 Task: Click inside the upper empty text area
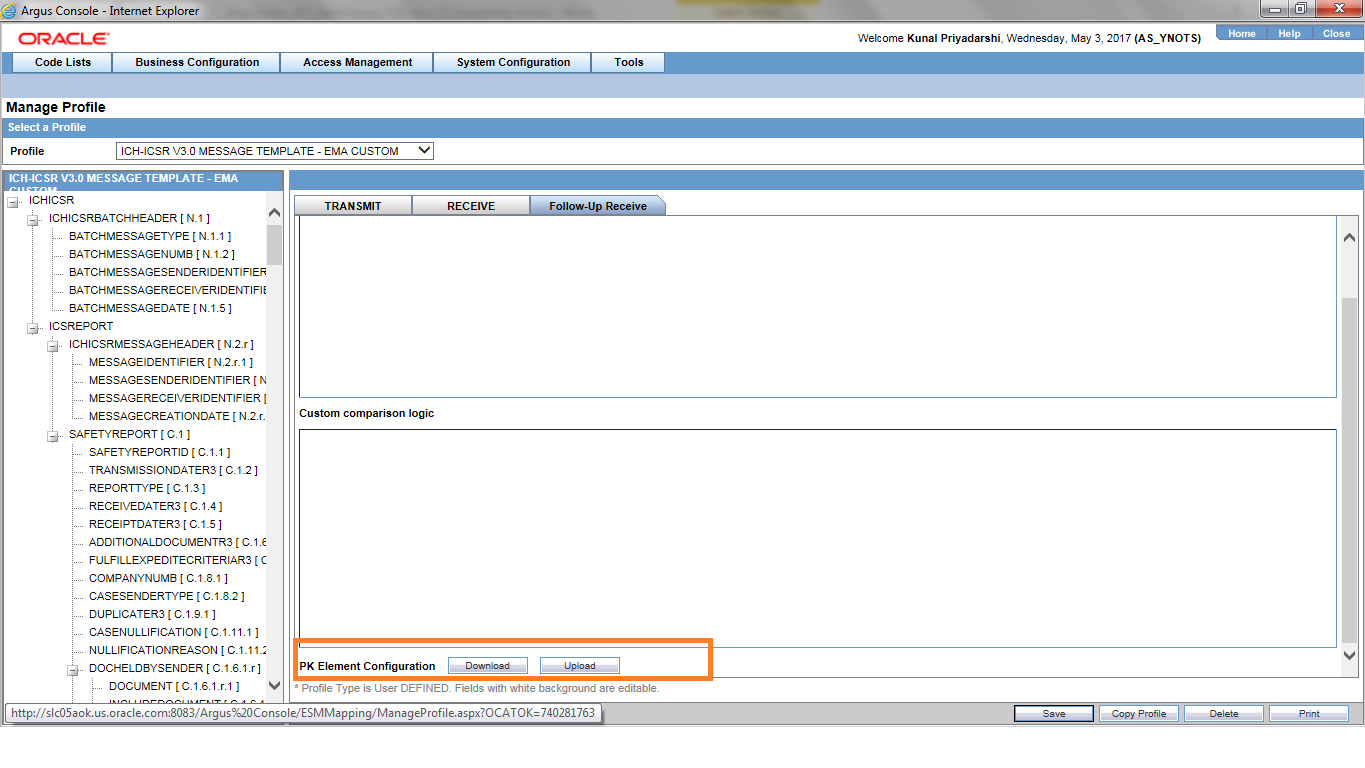[x=817, y=307]
